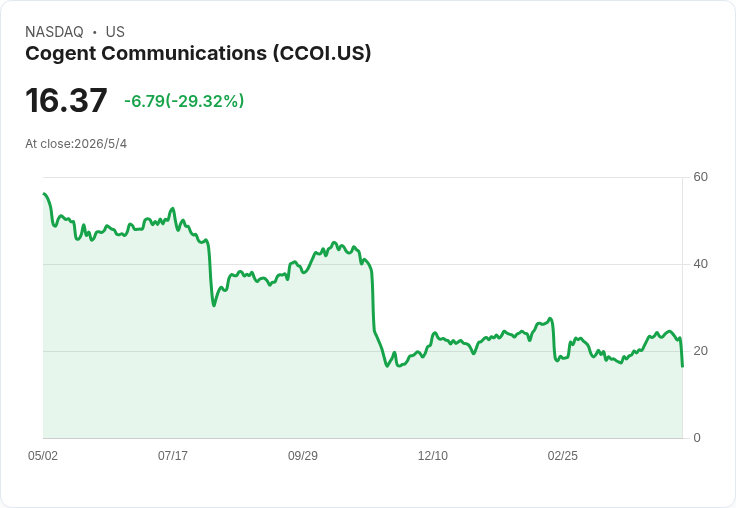Screen dimensions: 736x508
Task: Click the -6.79(-29.32%) change value
Action: (184, 101)
